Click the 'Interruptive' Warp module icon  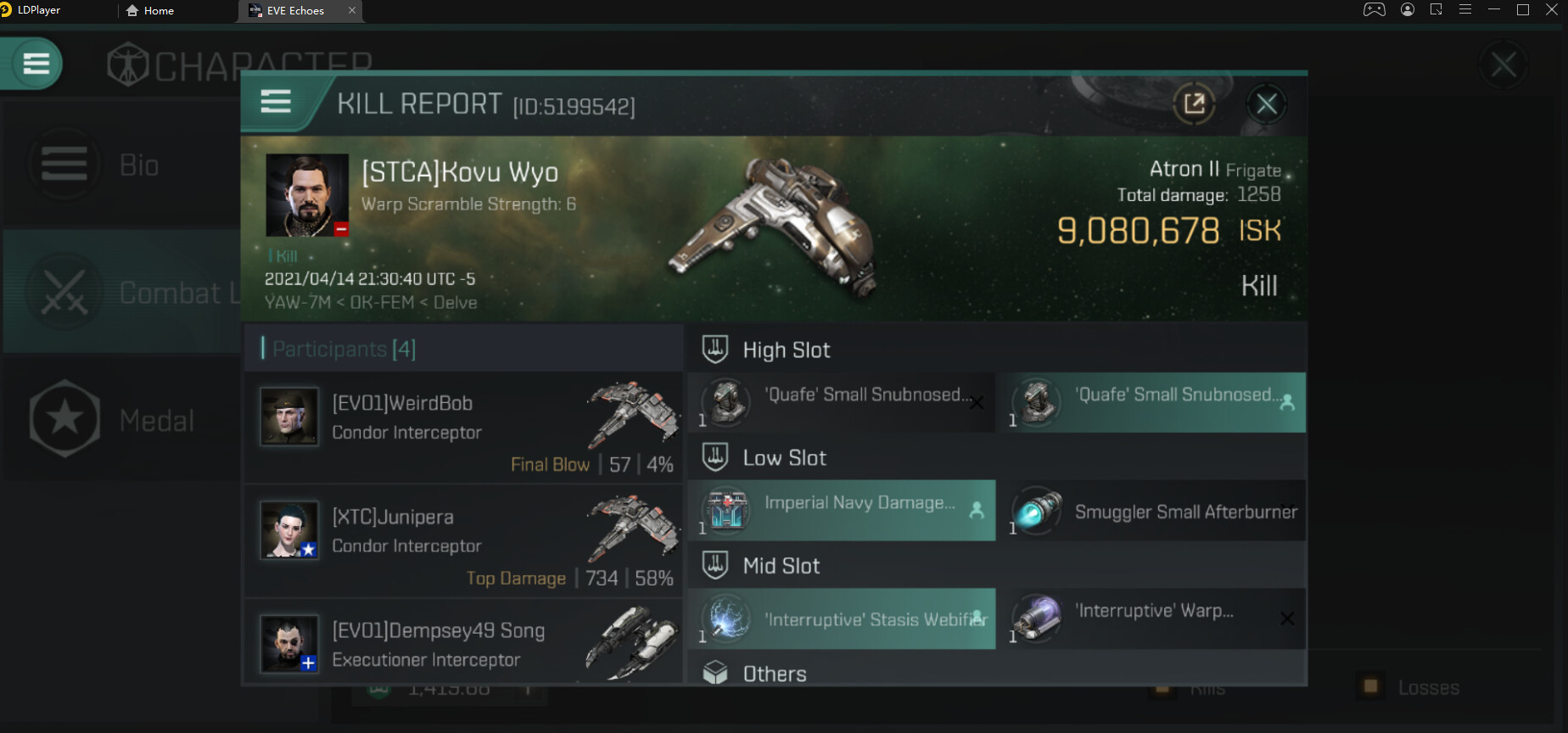(x=1038, y=618)
